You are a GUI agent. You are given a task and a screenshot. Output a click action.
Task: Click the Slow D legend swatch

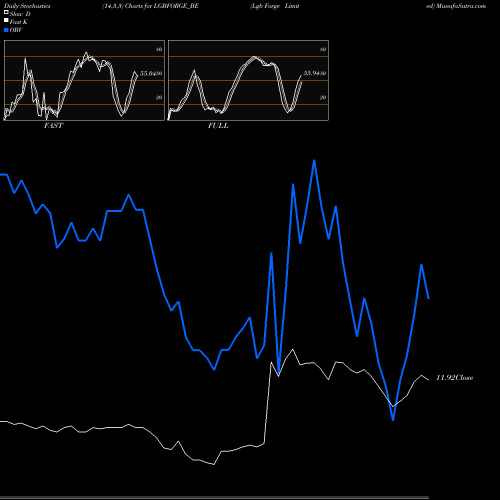(6, 13)
